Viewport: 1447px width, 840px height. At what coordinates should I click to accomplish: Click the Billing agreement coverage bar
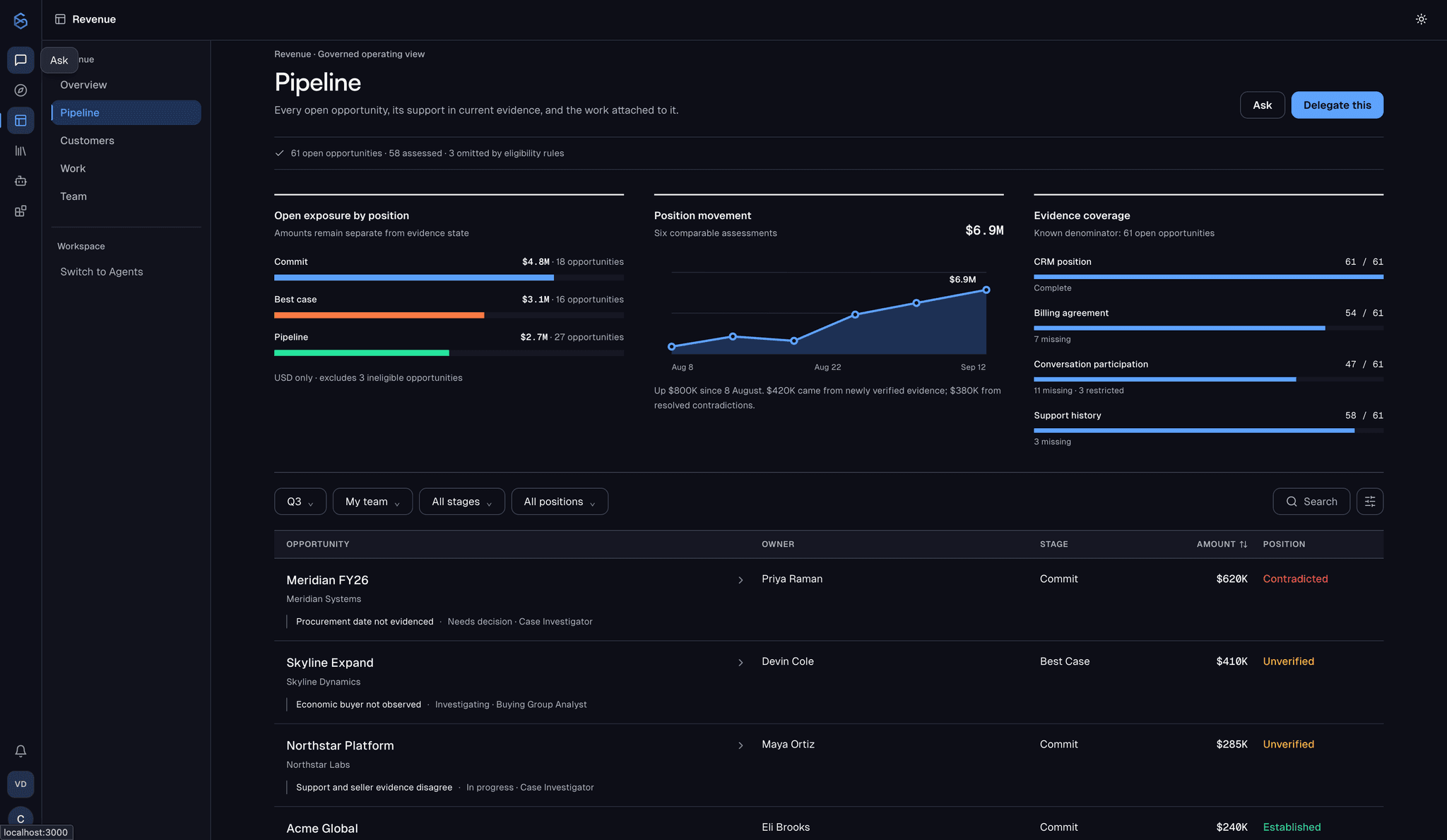pyautogui.click(x=1179, y=328)
